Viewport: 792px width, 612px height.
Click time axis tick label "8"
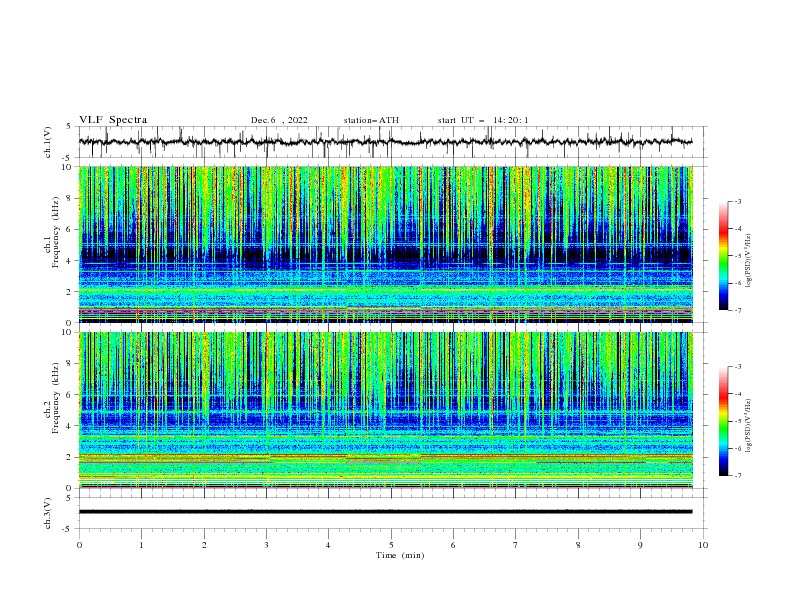pyautogui.click(x=578, y=545)
